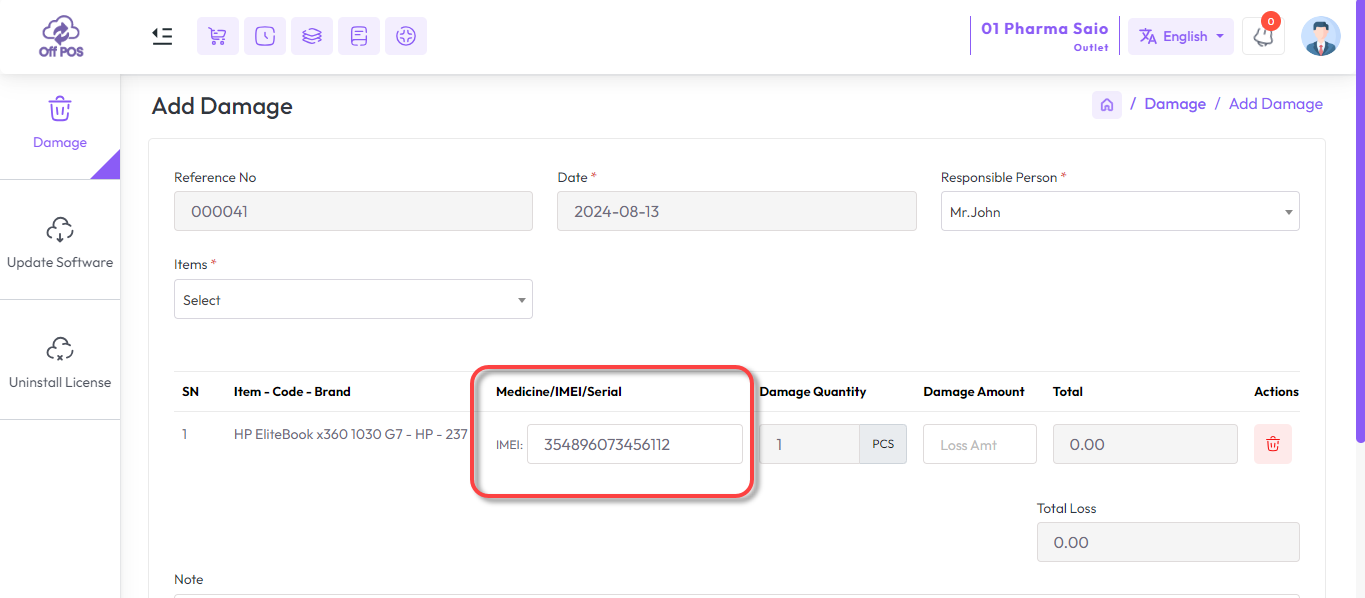
Task: Open Update Software sidebar item
Action: tap(60, 241)
